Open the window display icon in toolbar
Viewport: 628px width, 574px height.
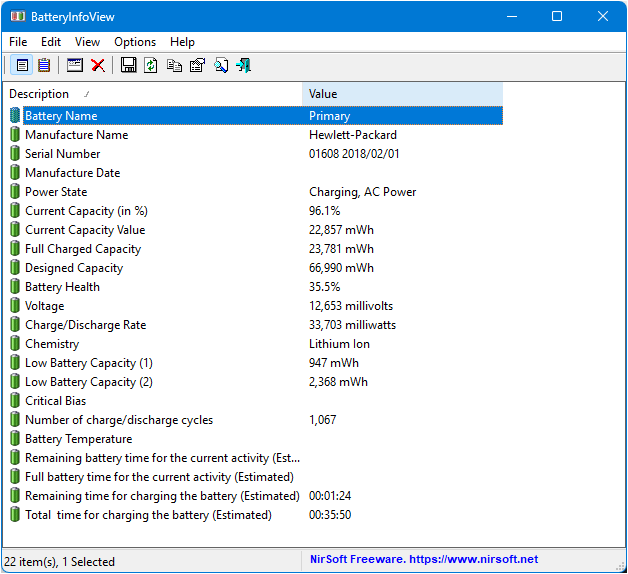[75, 65]
